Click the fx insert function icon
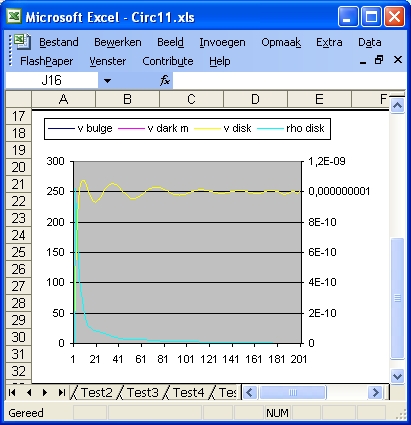411x425 pixels. pos(165,80)
